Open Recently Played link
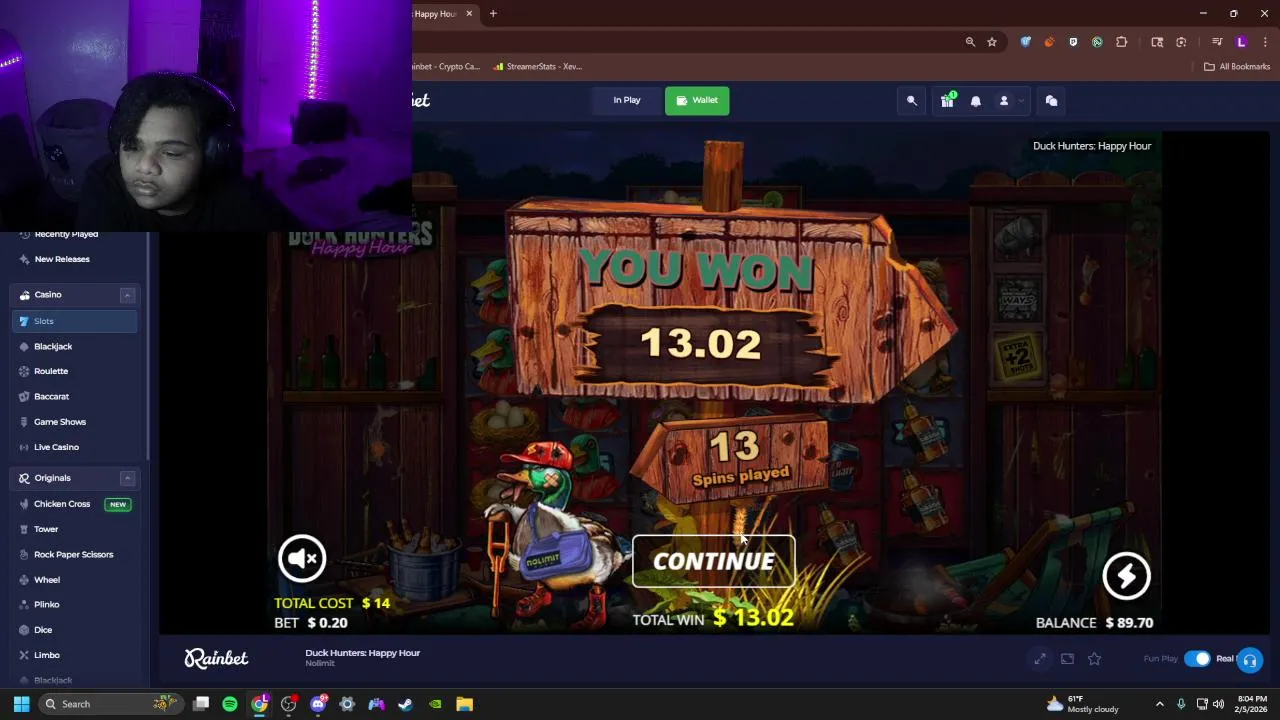Image resolution: width=1280 pixels, height=720 pixels. coord(66,234)
